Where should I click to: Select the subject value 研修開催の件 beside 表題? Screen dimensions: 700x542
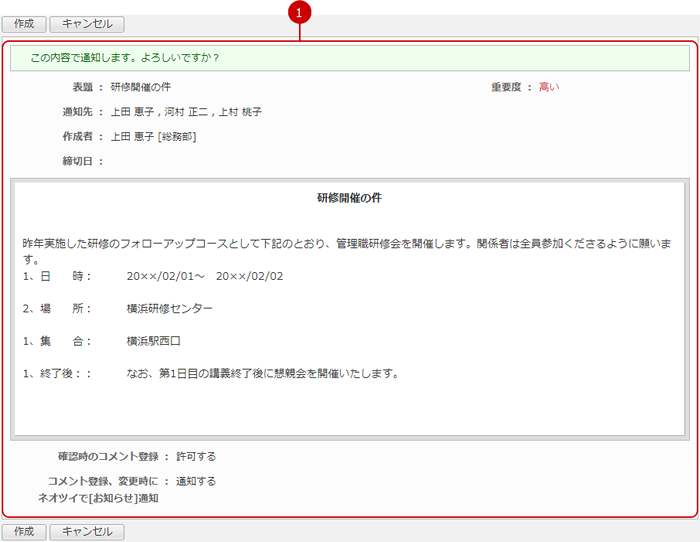(141, 87)
